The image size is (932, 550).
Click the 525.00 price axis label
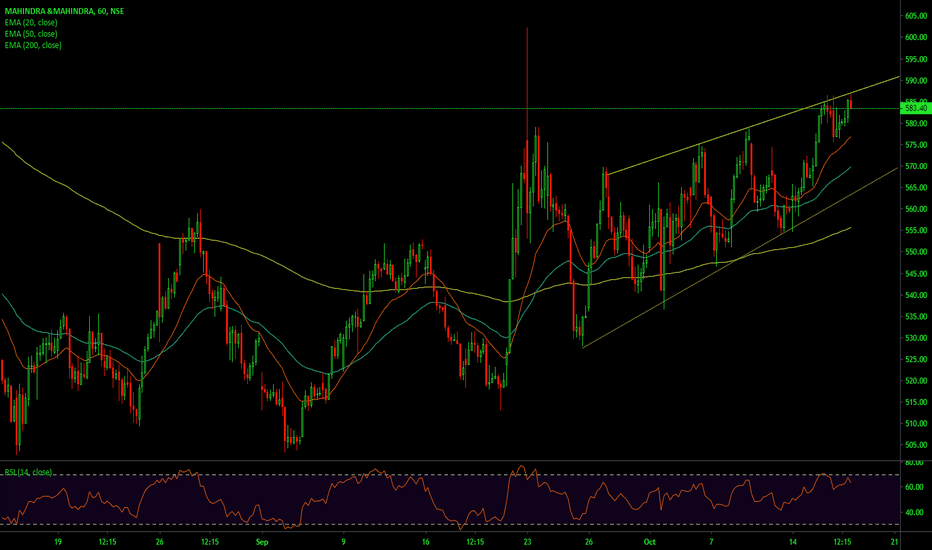click(x=916, y=360)
